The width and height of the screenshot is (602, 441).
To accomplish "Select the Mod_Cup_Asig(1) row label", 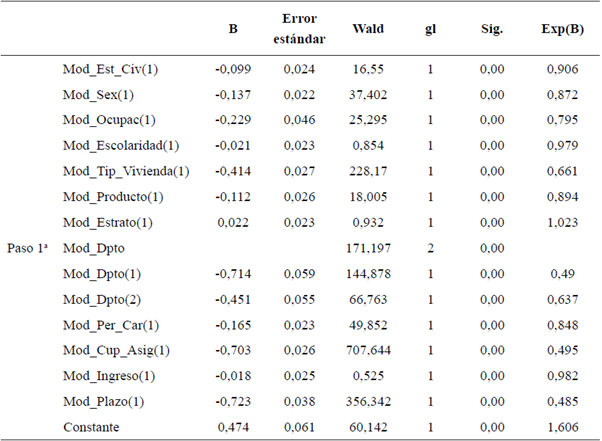I will coord(116,350).
